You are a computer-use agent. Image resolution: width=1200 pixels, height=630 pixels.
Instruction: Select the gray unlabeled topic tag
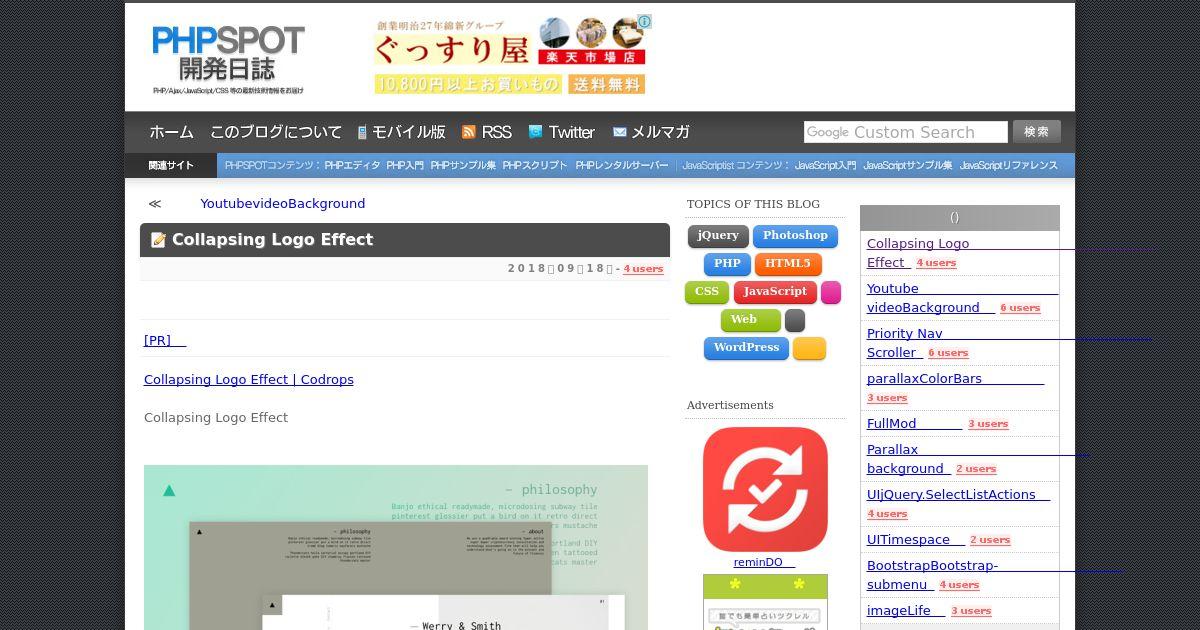tap(795, 320)
